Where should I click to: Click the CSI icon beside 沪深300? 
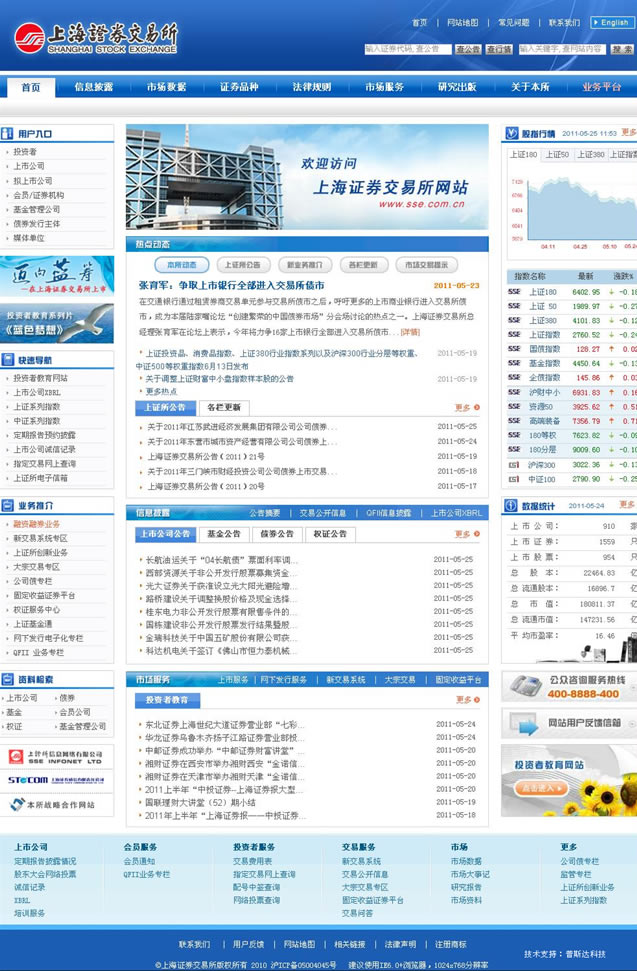coord(514,464)
